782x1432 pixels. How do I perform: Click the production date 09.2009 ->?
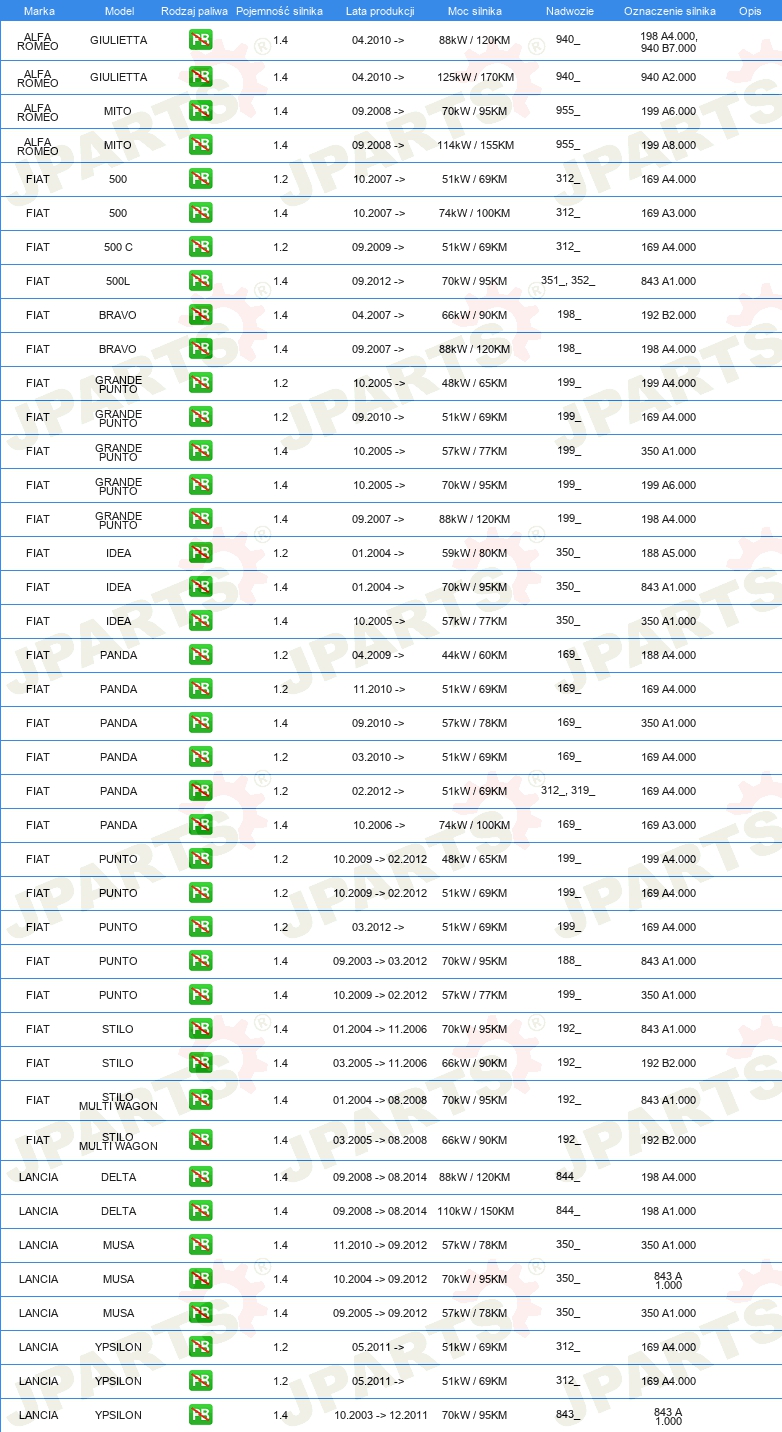[379, 247]
